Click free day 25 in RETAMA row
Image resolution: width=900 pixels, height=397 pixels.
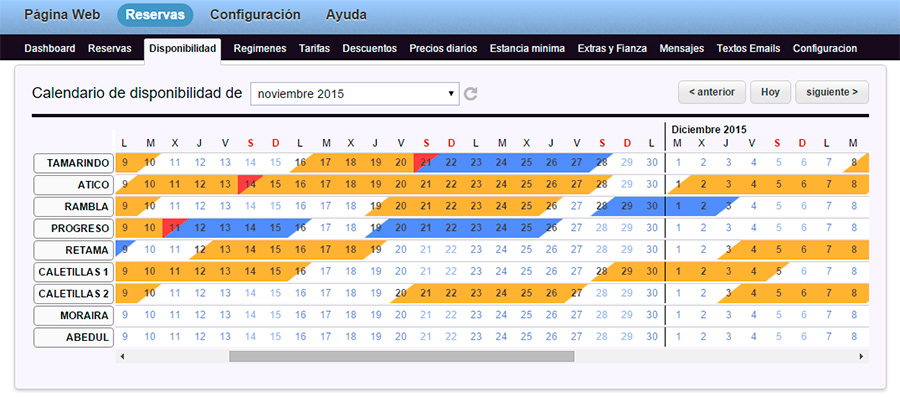tap(526, 250)
